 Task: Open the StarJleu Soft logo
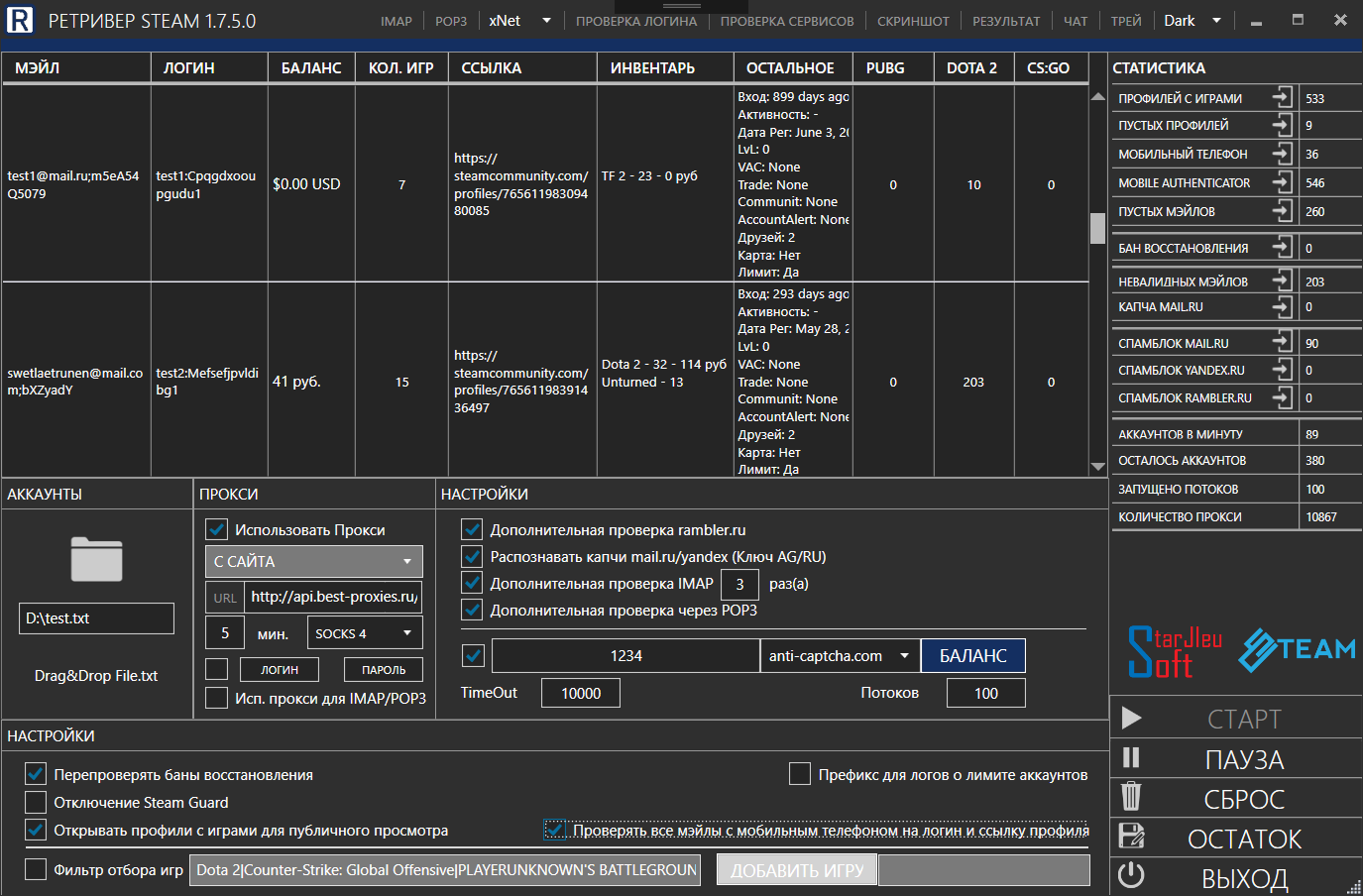1175,652
